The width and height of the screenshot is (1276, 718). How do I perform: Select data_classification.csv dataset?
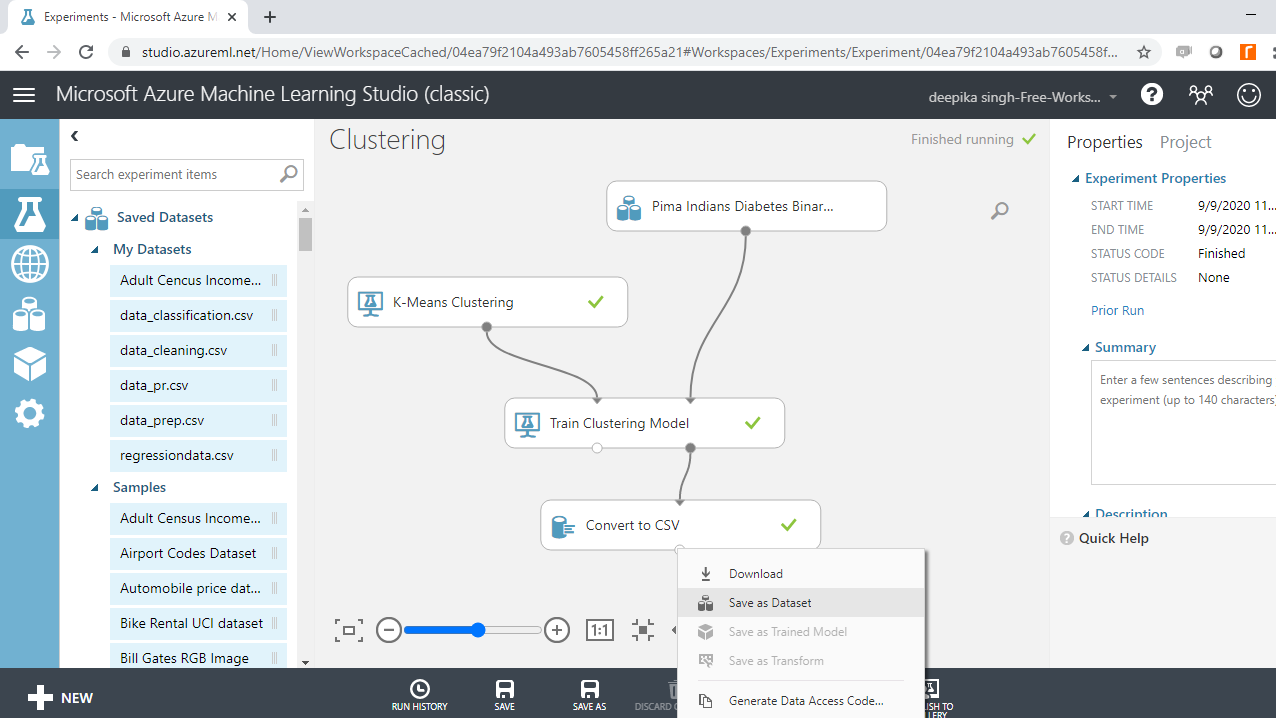tap(198, 316)
